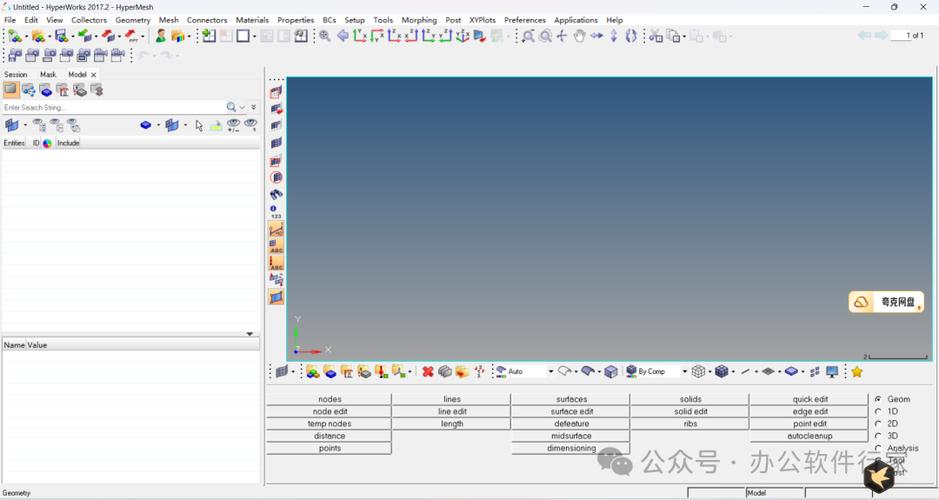Click the quick edit panel button
The width and height of the screenshot is (939, 500).
(x=810, y=399)
